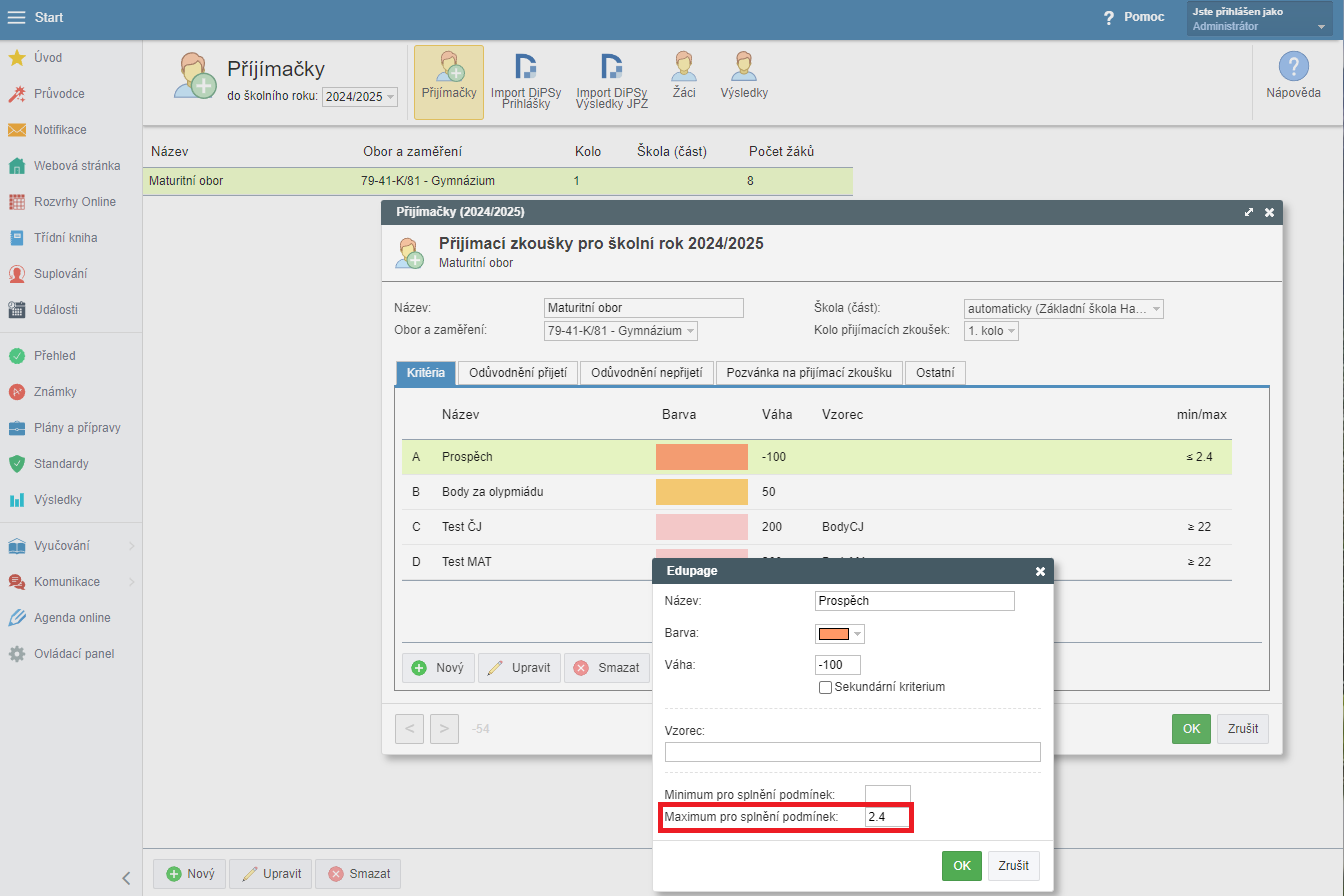Maximize the Přijímačky dialog with expand icon

[x=1249, y=212]
